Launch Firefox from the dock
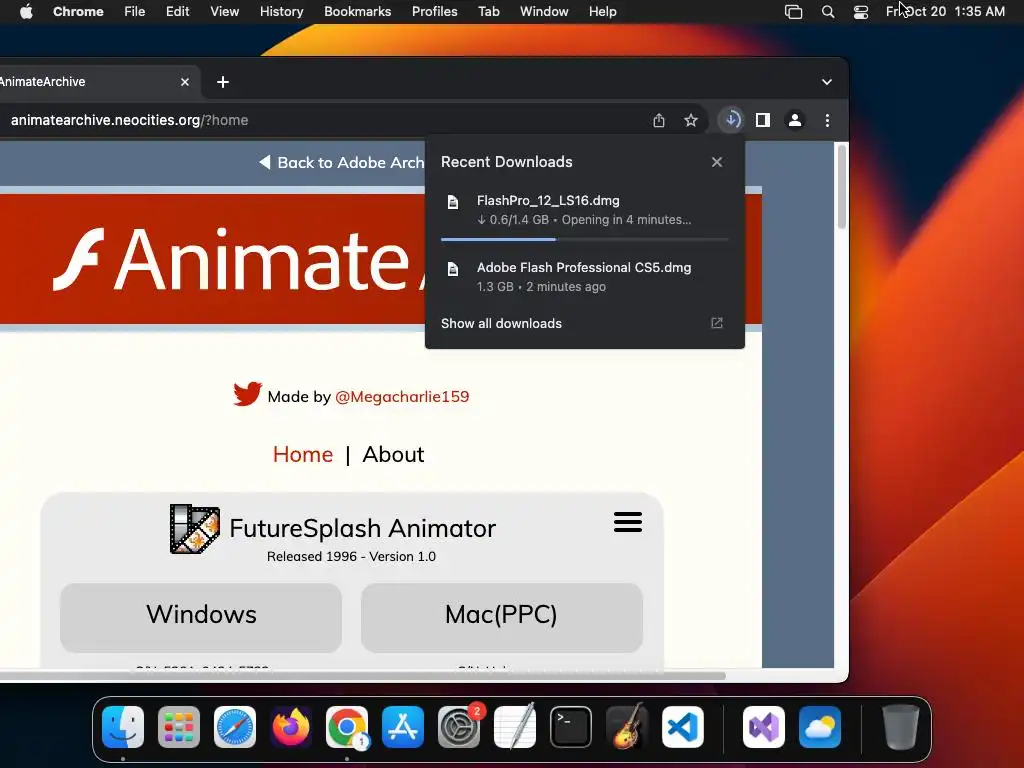Screen dimensions: 1024x768 point(291,727)
